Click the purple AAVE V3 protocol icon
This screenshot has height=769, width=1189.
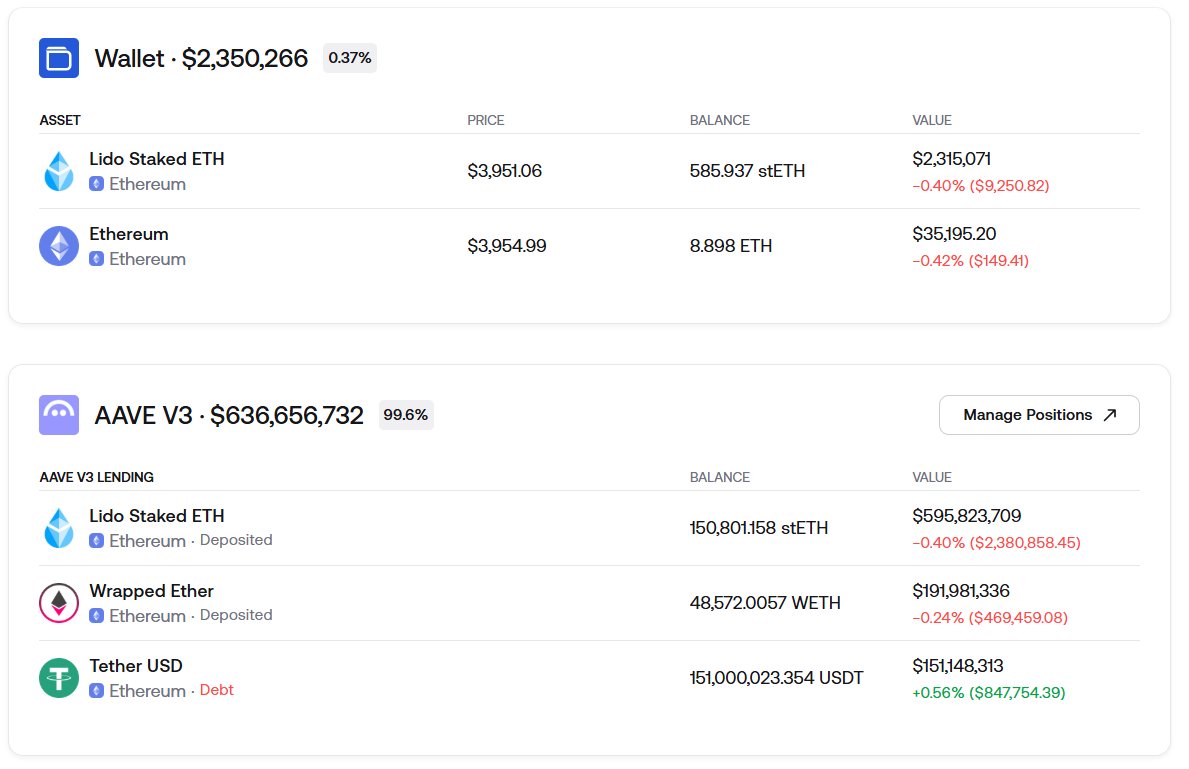click(59, 415)
